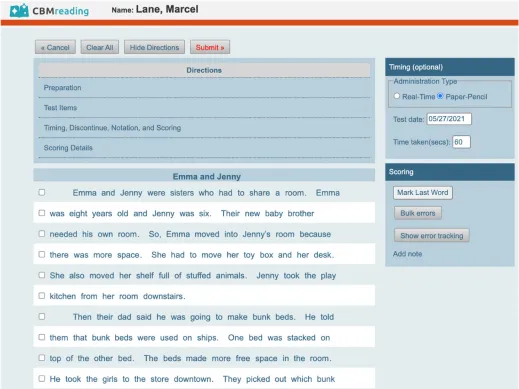This screenshot has width=519, height=389.
Task: Mark the word 'because' in the passage
Action: [315, 234]
